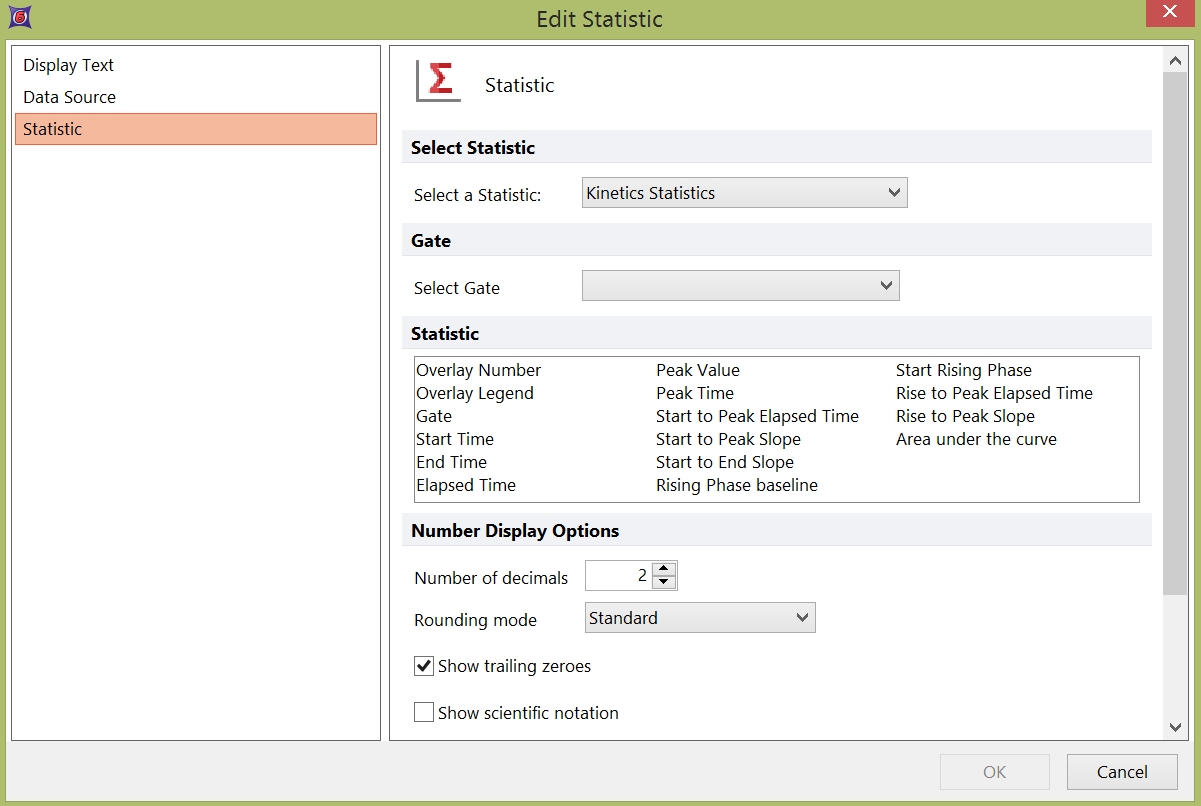Disable Show trailing zeroes checkbox

coord(424,666)
